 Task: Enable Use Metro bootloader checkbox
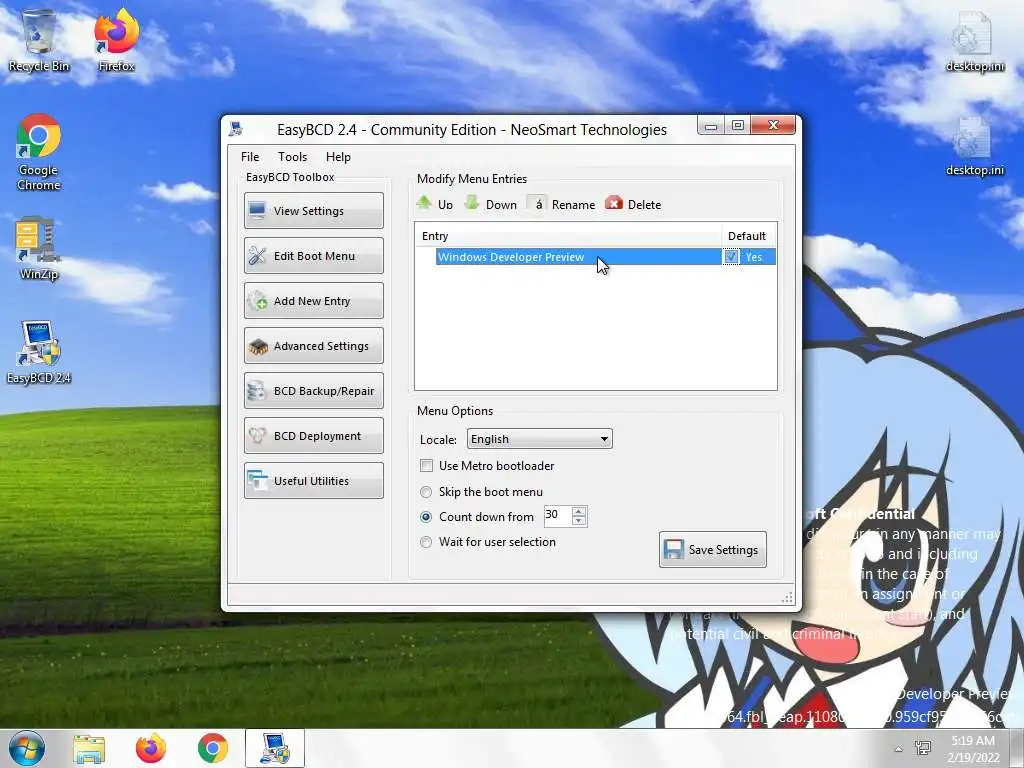pos(426,466)
